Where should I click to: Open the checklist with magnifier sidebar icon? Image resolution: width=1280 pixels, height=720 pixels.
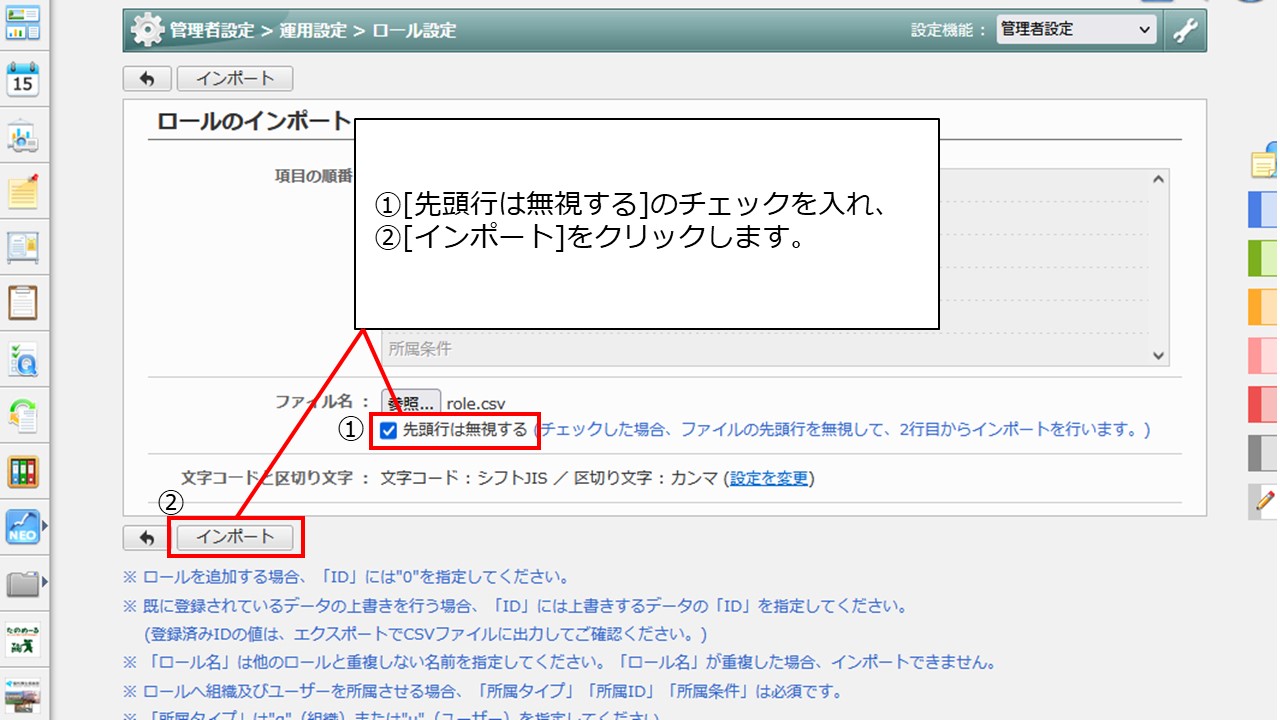point(23,358)
